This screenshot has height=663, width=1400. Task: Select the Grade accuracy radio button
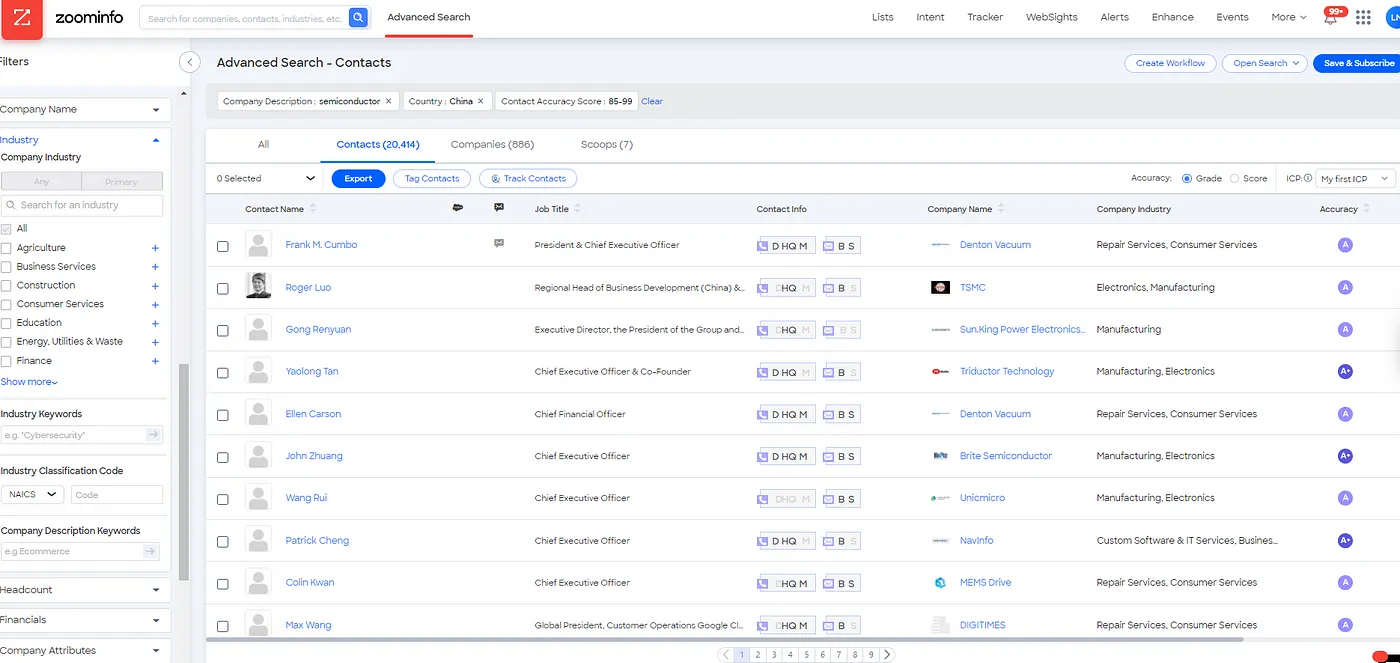(x=1187, y=178)
